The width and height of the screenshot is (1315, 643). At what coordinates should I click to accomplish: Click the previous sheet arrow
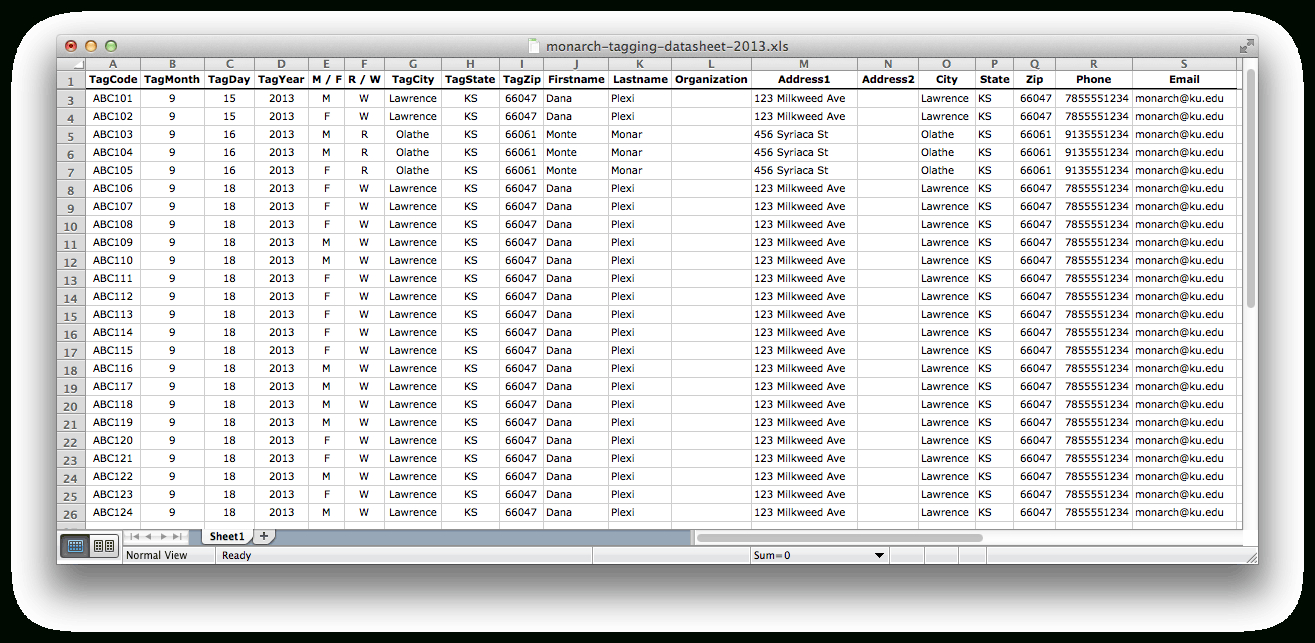pyautogui.click(x=149, y=536)
